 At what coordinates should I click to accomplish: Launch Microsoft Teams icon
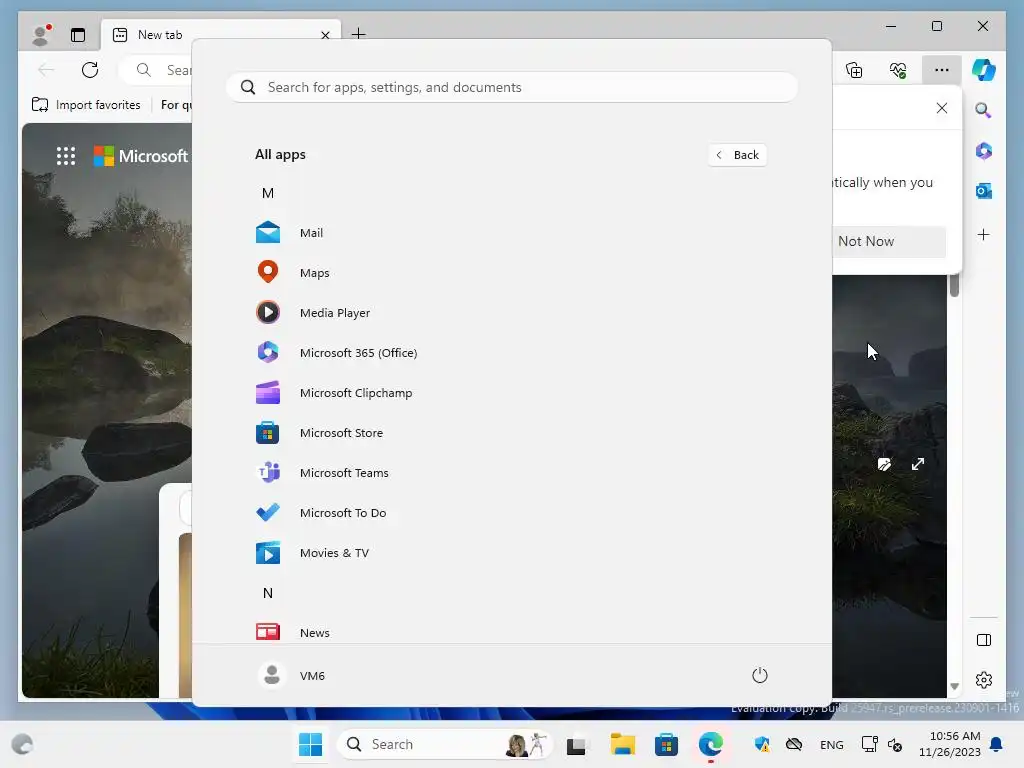tap(268, 472)
